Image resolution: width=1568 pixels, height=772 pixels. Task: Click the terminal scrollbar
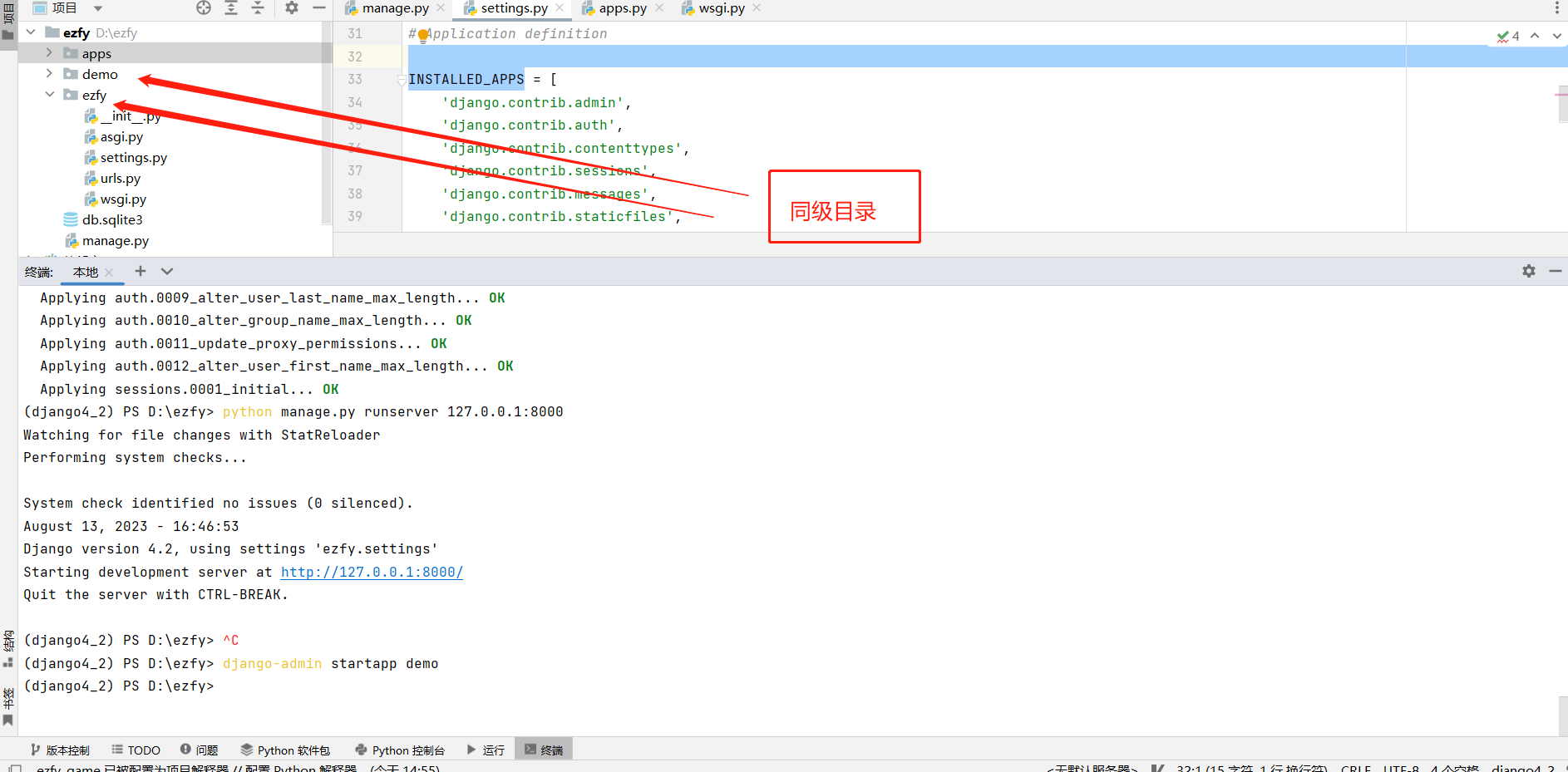coord(1562,715)
